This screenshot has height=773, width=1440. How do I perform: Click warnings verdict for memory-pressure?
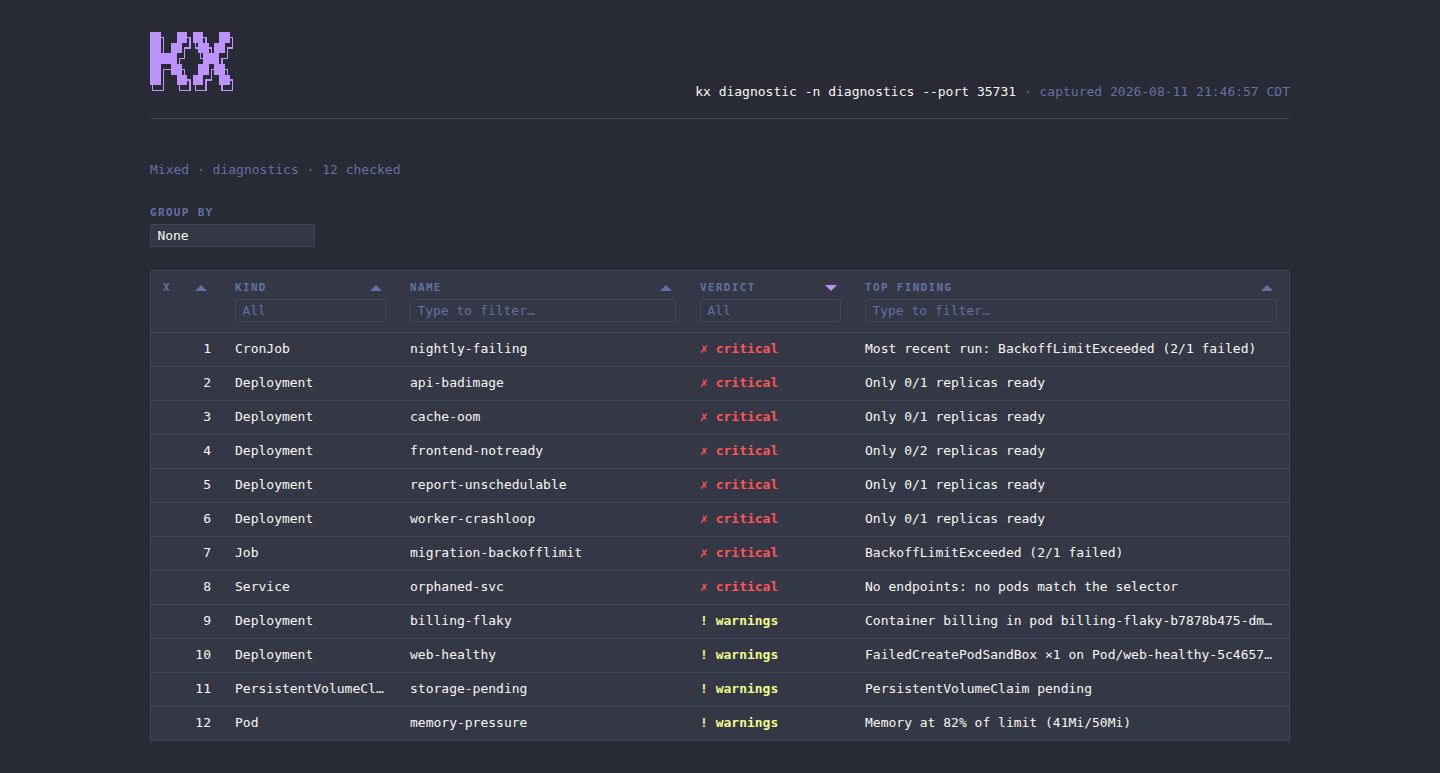[739, 723]
